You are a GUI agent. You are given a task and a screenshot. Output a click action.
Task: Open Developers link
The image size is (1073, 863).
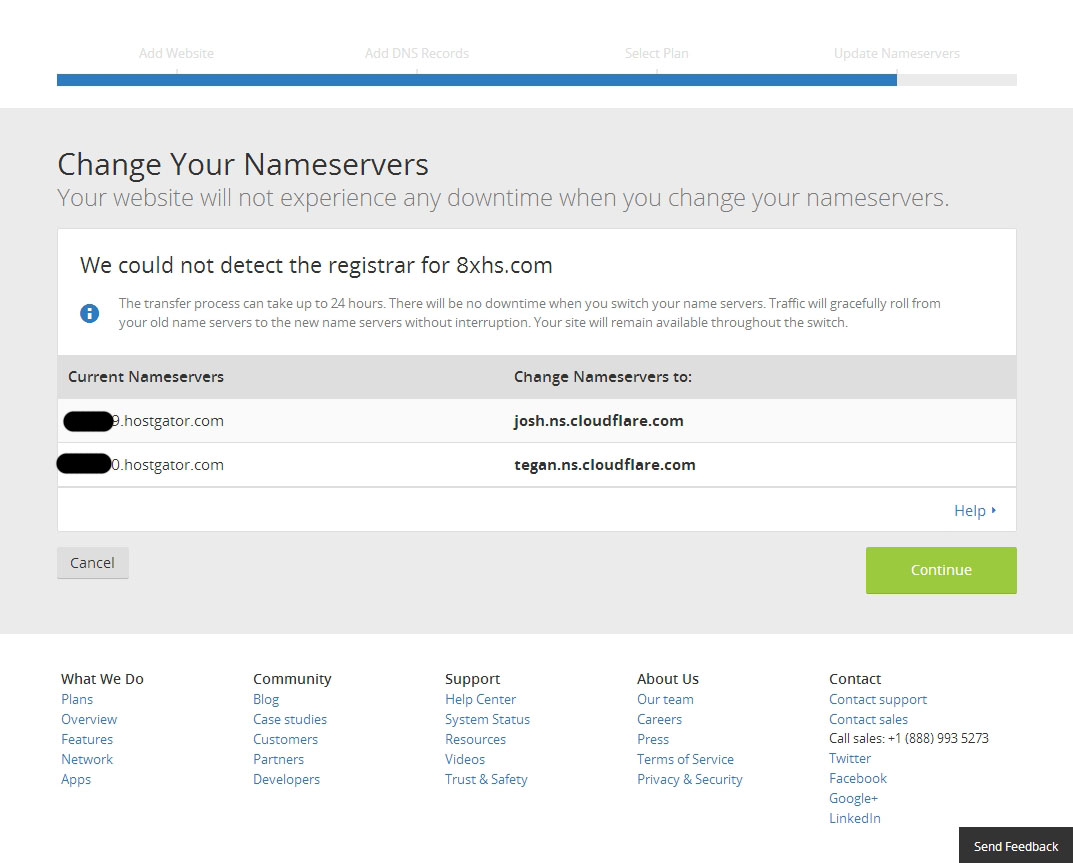point(287,780)
